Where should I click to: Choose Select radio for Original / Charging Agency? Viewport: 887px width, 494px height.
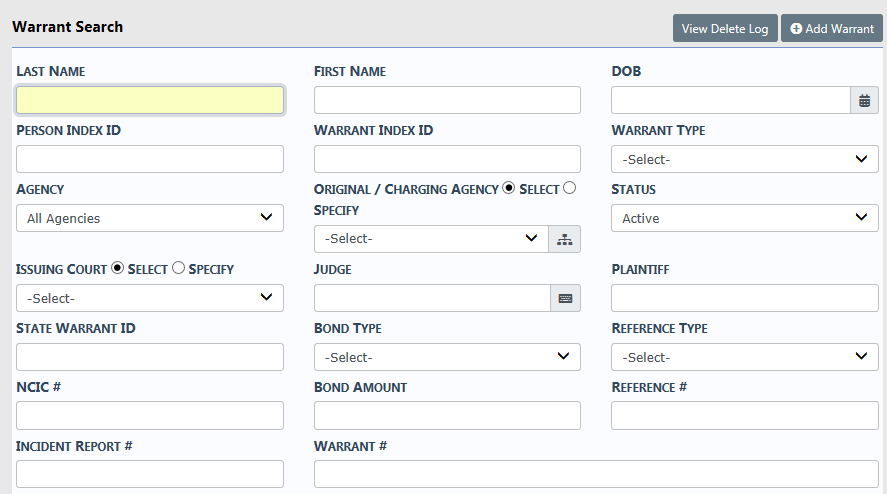[508, 188]
